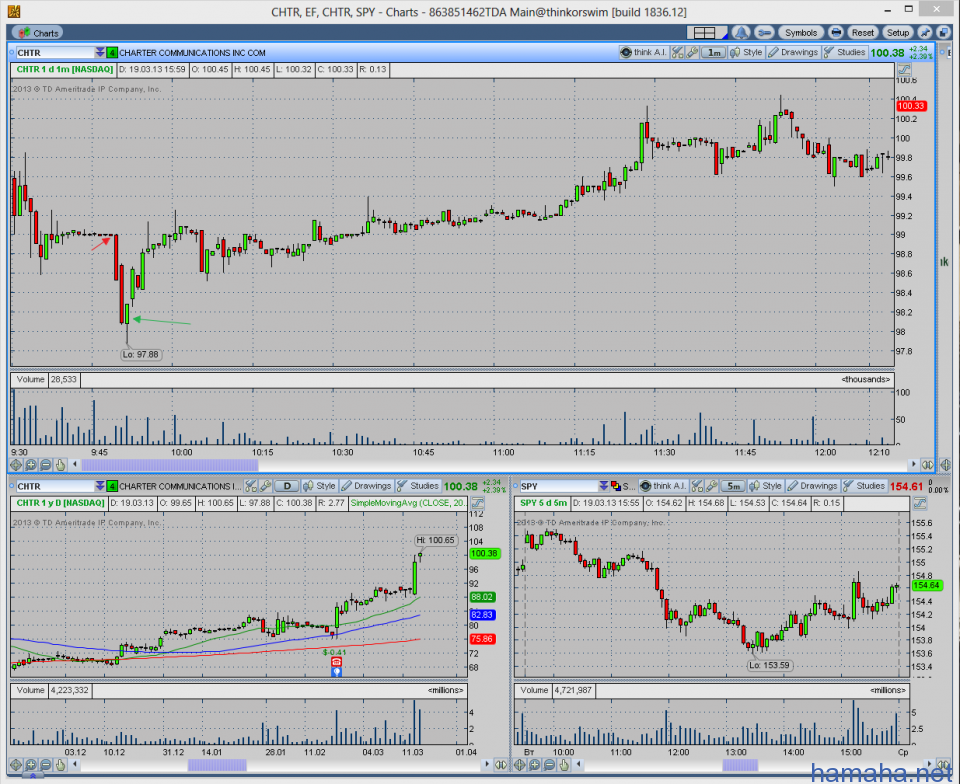This screenshot has width=960, height=784.
Task: Expand the top chart CHTR symbol dropdown arrow
Action: tap(100, 53)
